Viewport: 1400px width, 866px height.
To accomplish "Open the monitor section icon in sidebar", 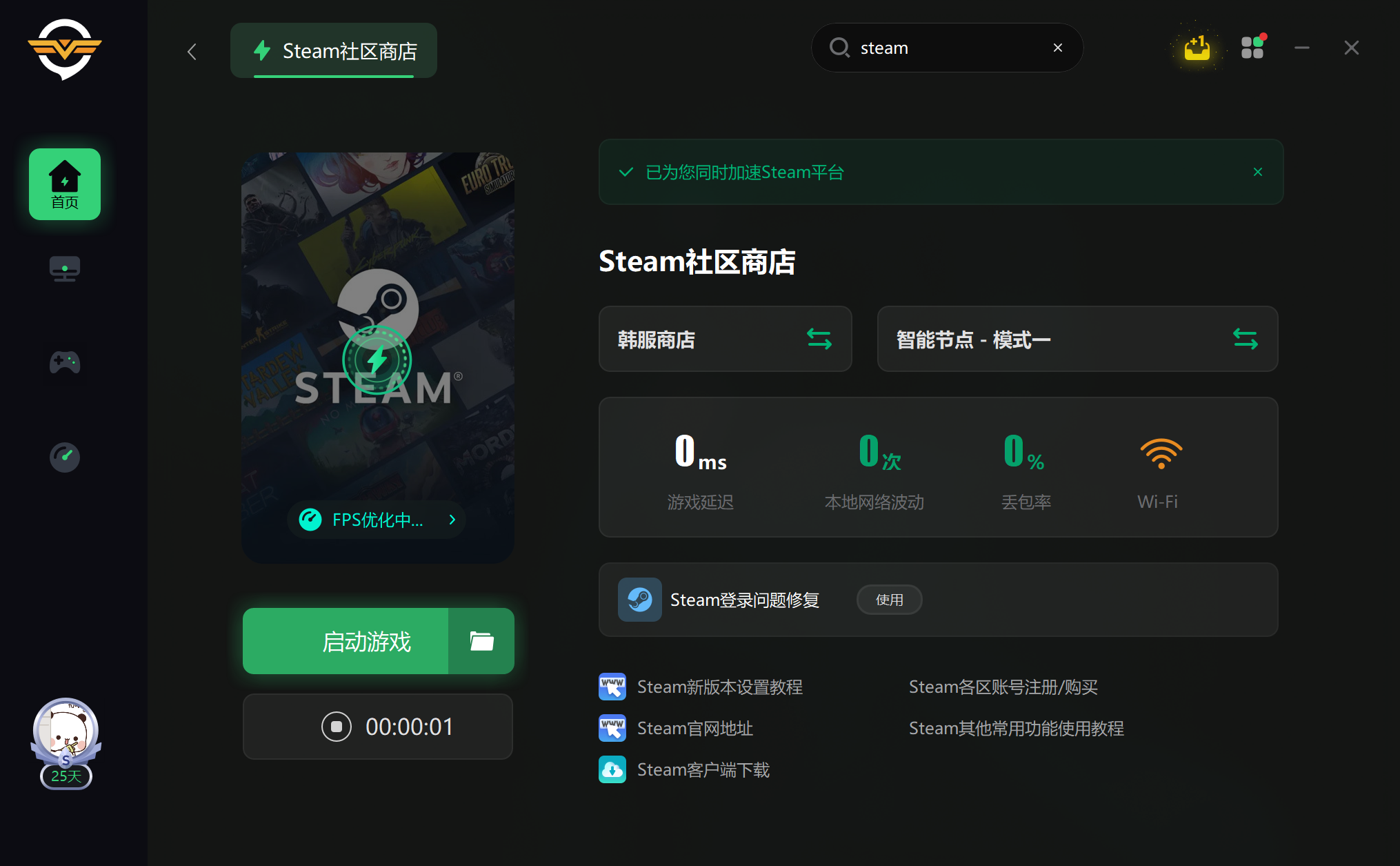I will 64,269.
